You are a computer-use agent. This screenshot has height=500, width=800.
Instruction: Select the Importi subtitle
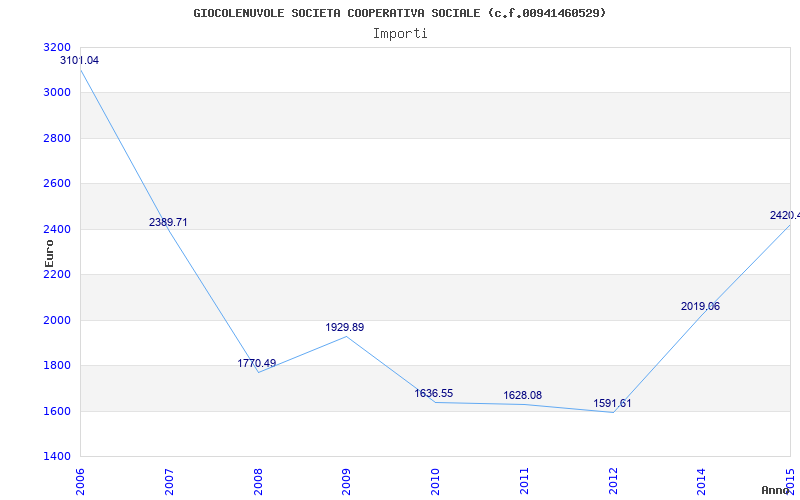(400, 34)
